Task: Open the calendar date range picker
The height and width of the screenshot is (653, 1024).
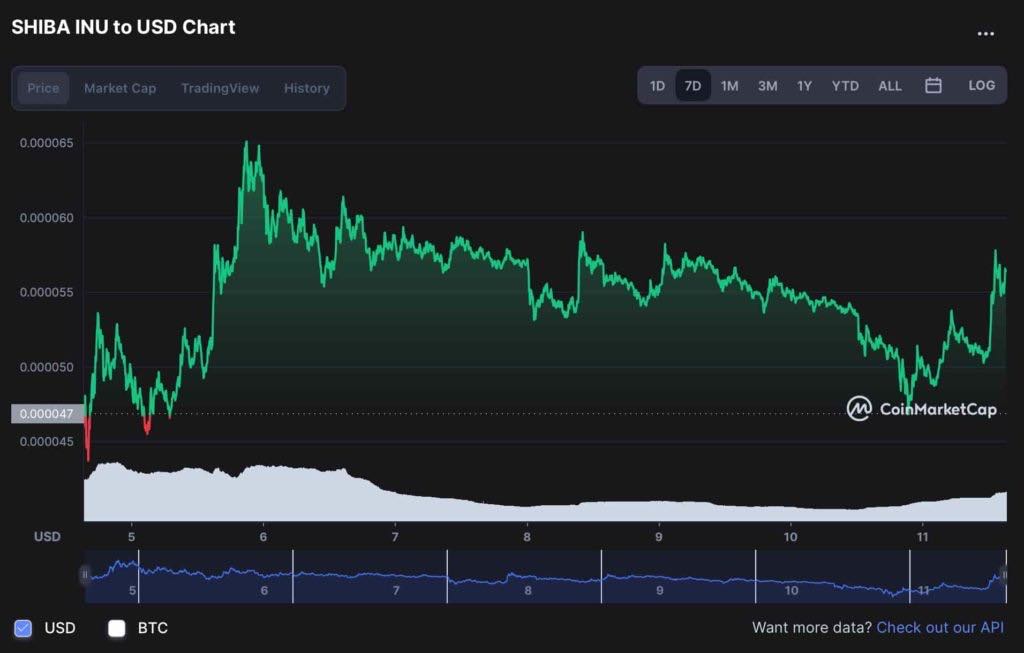Action: [x=933, y=86]
